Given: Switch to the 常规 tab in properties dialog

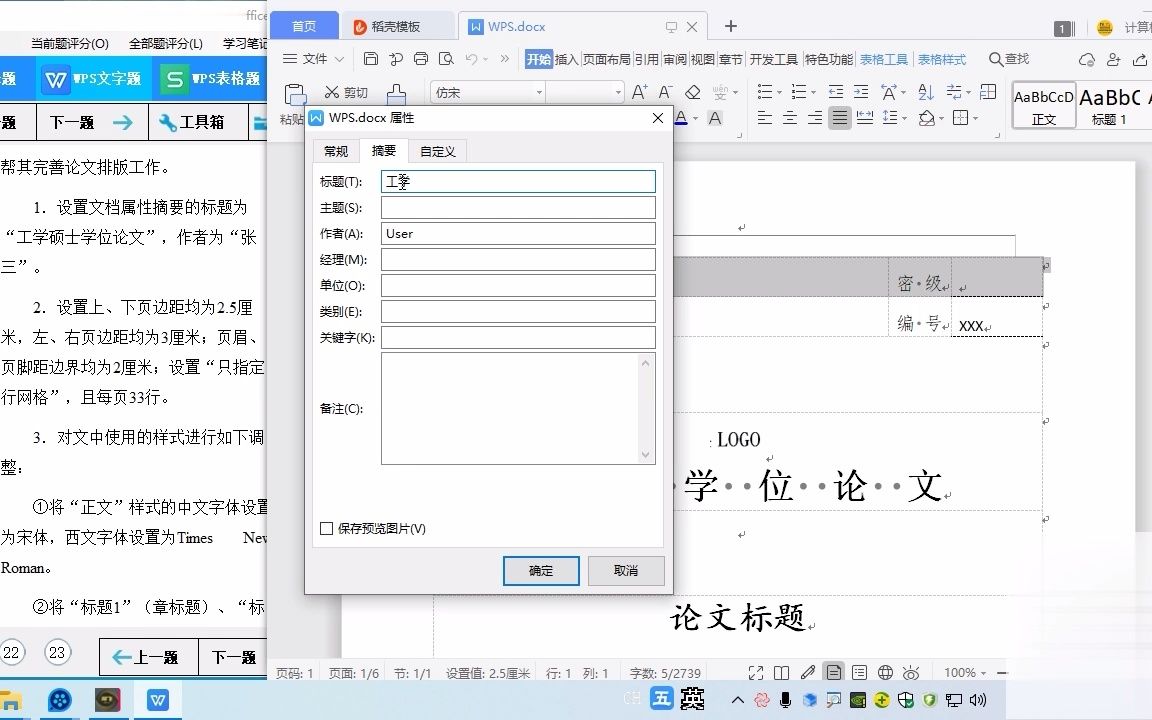Looking at the screenshot, I should coord(336,151).
